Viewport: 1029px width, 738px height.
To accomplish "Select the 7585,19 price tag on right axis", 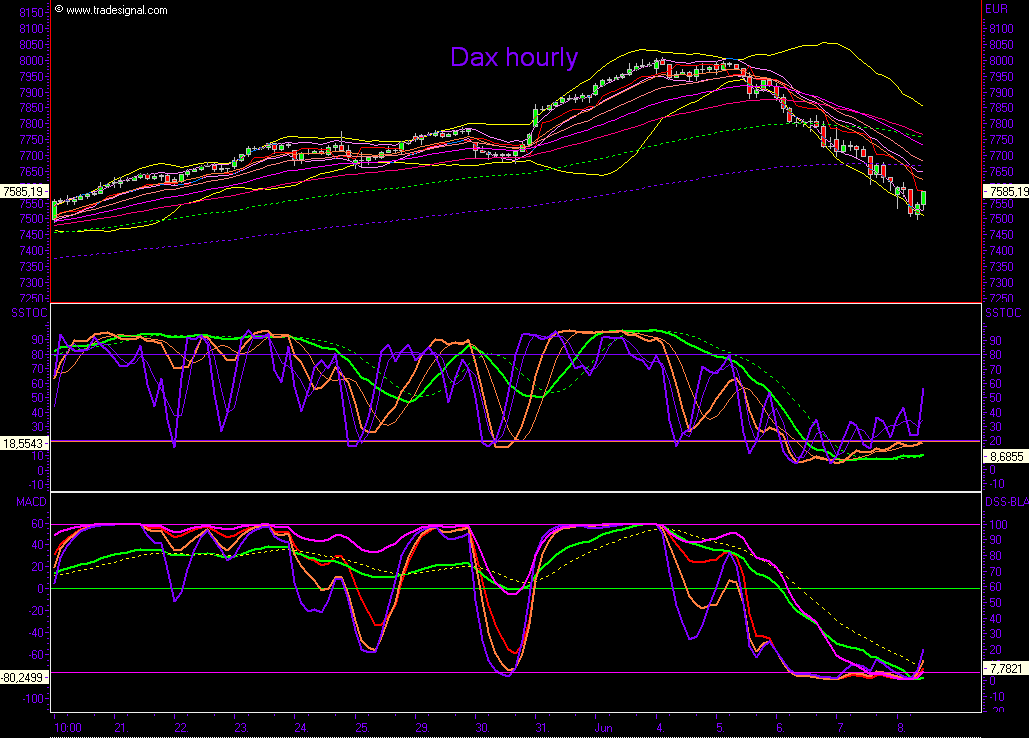I will [x=1006, y=190].
